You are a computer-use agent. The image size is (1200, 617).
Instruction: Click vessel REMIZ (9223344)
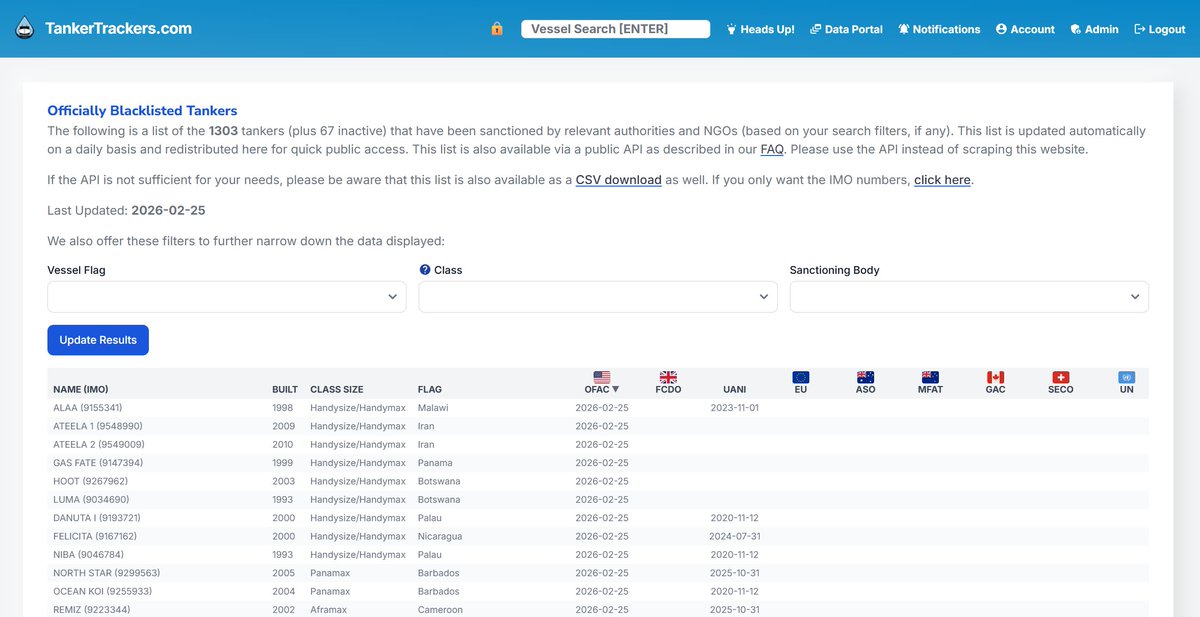[92, 609]
